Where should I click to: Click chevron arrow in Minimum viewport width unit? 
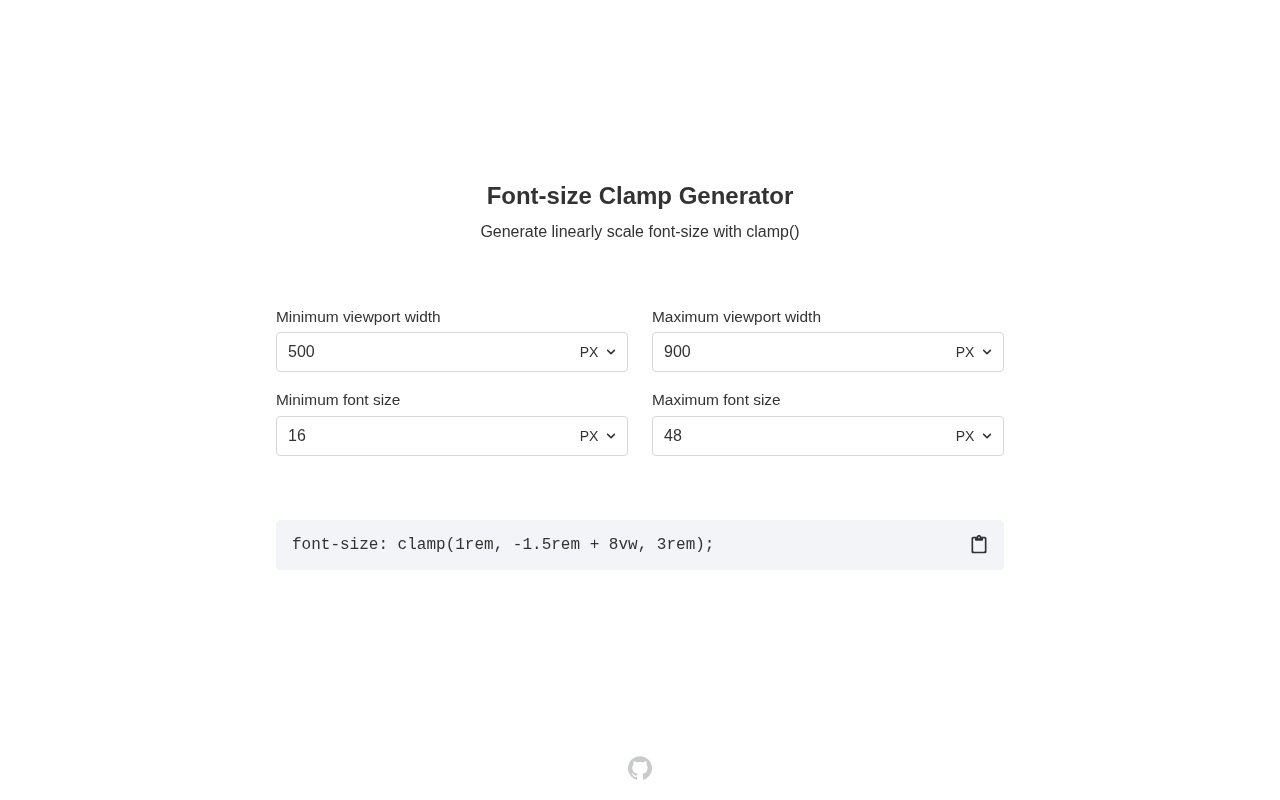pos(611,352)
